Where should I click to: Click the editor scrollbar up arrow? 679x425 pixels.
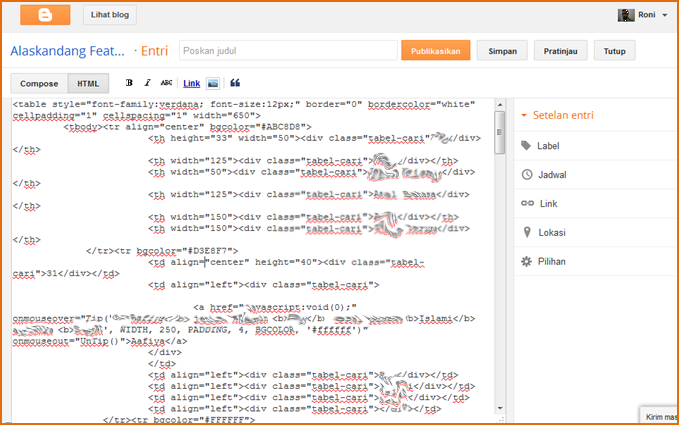click(500, 105)
